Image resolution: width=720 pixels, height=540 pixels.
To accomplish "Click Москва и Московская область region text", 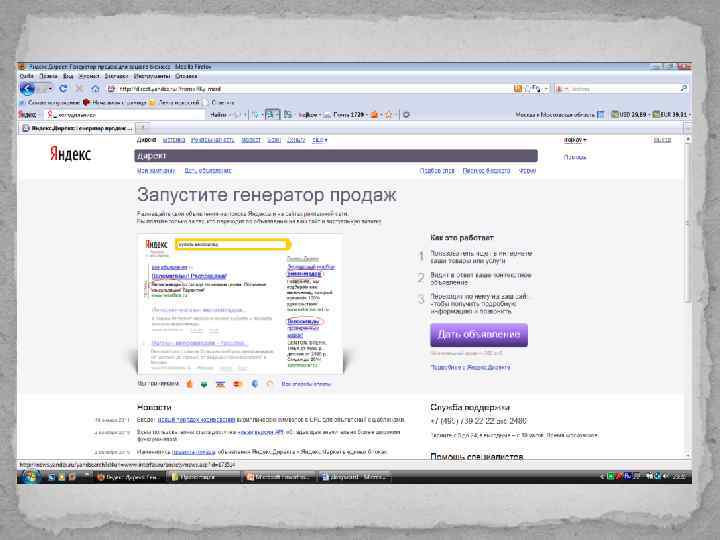I will pos(555,115).
